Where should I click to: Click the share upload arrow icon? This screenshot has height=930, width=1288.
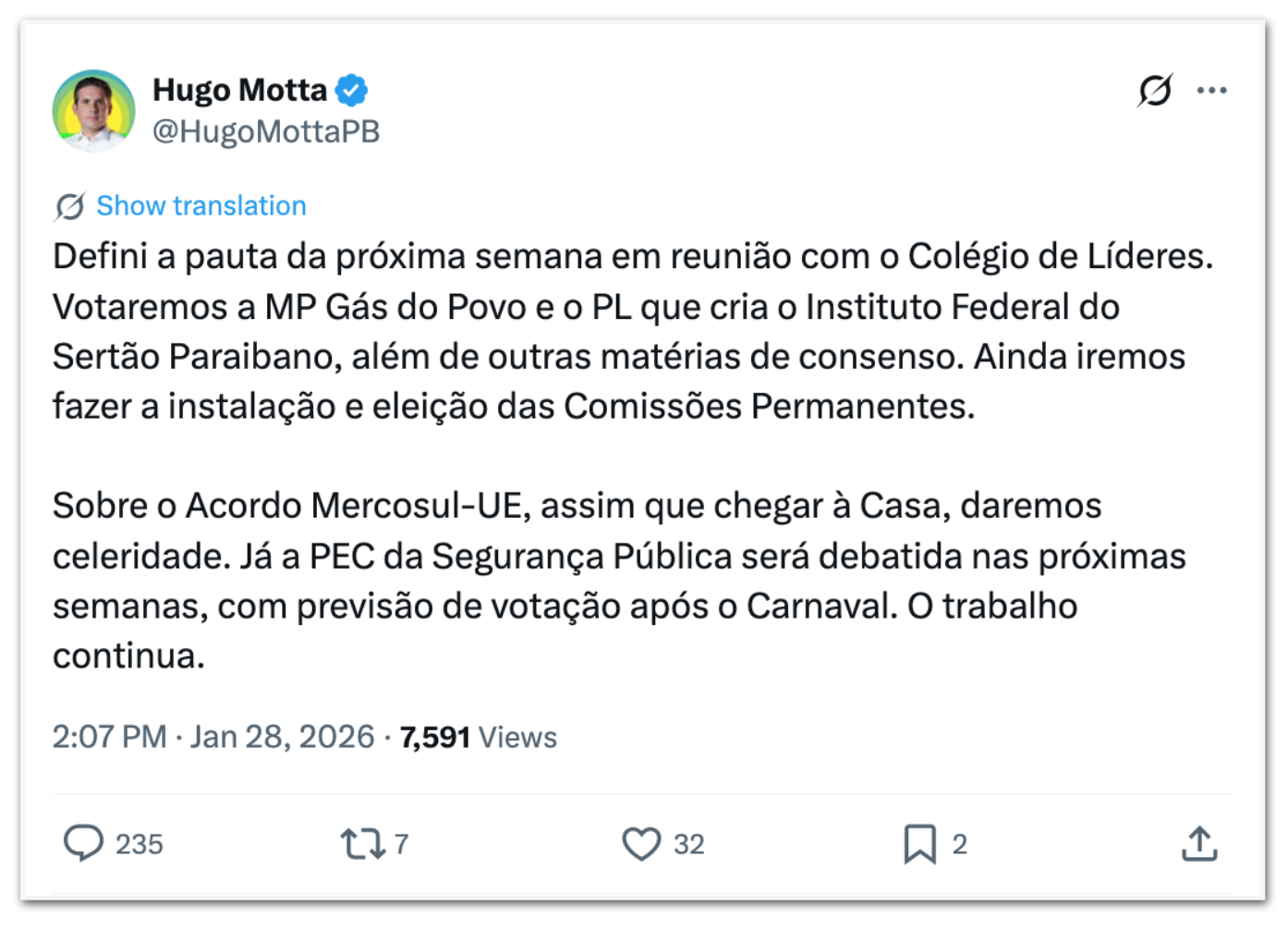coord(1199,843)
